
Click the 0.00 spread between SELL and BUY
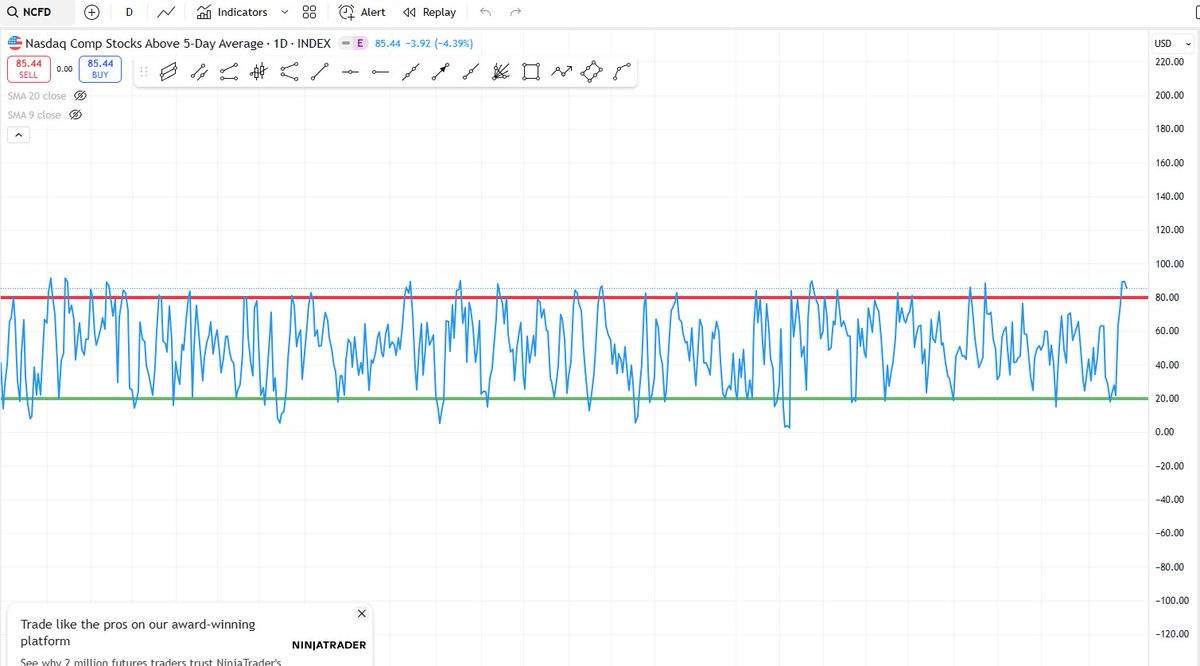tap(64, 69)
